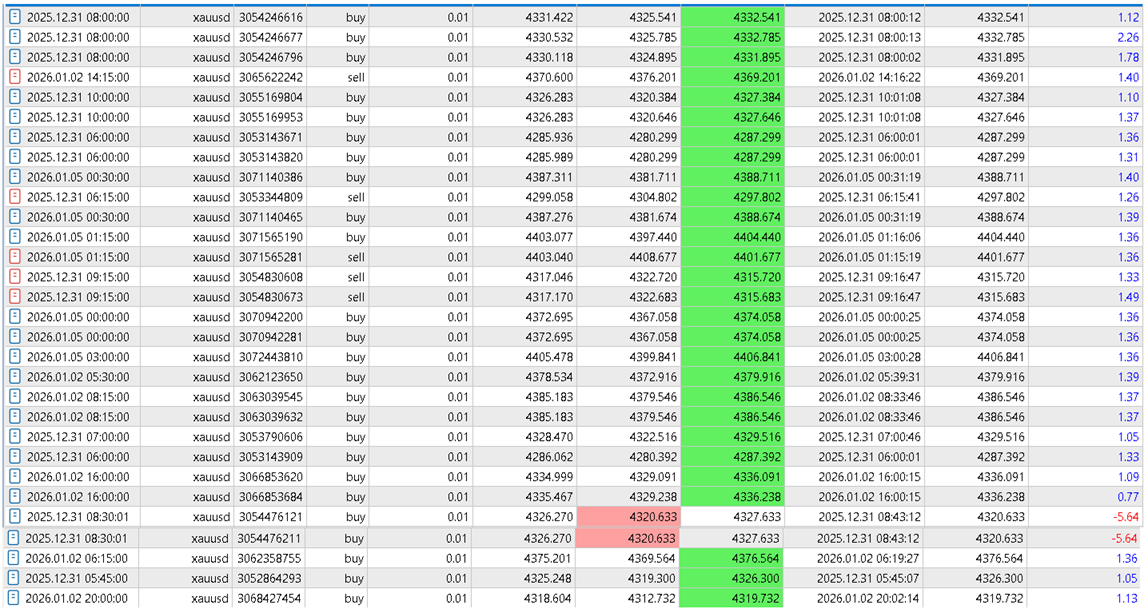Click close time 2026.01.02 20:02:14
The image size is (1148, 613).
(868, 598)
